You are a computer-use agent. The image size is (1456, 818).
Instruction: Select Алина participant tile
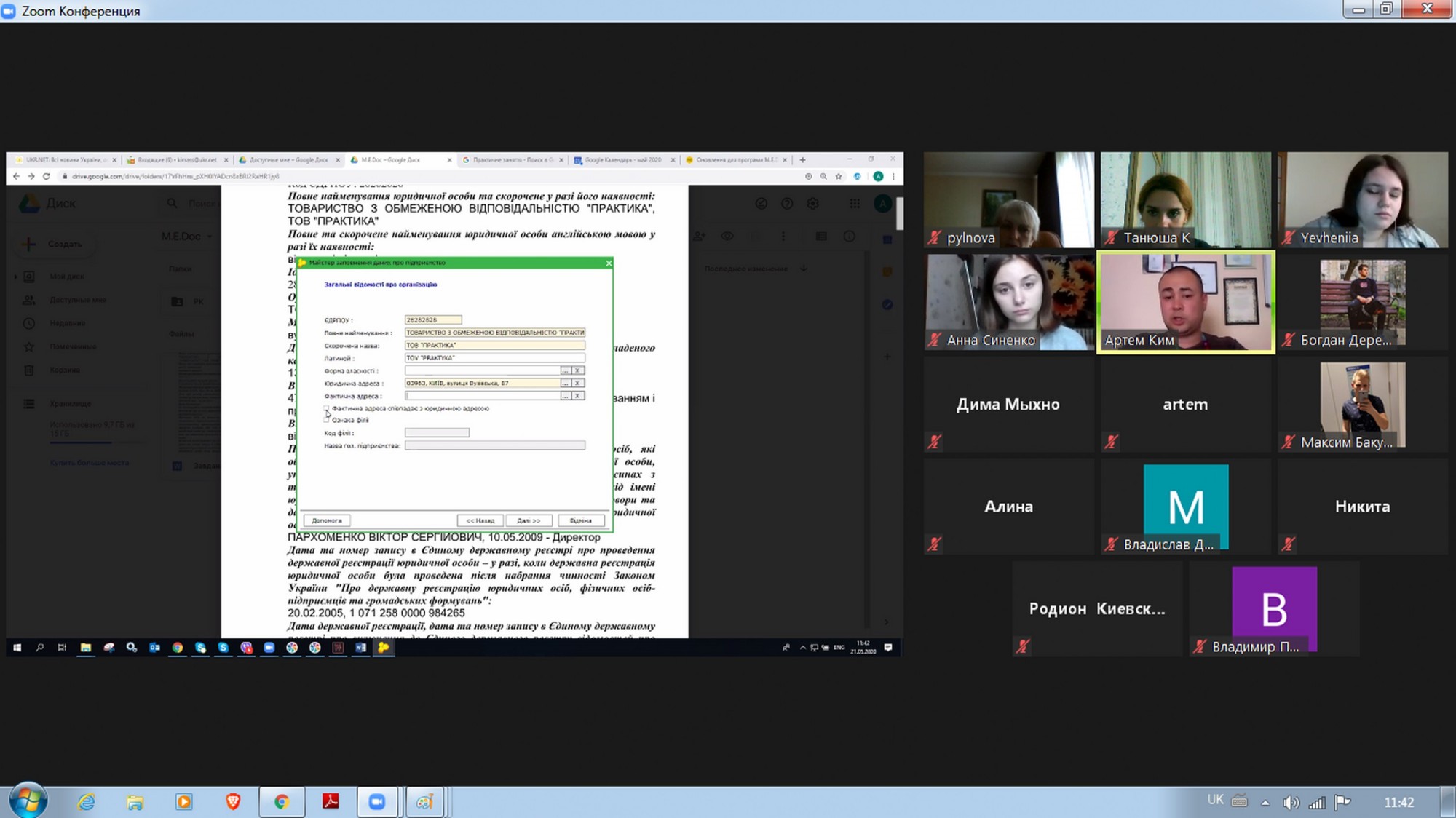point(1009,507)
